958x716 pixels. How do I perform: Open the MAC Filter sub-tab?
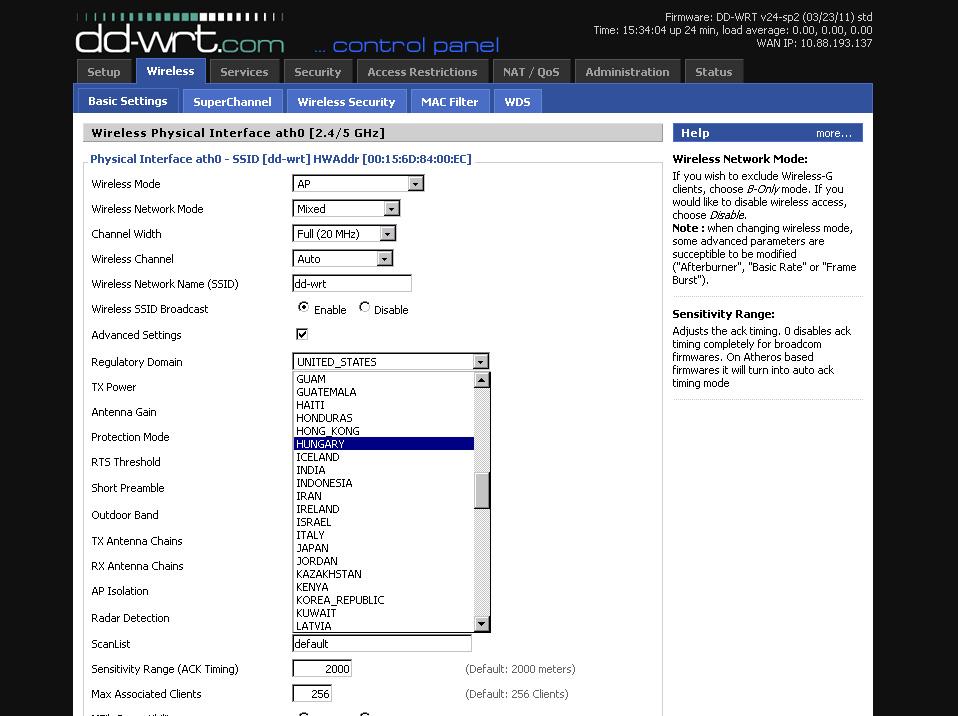coord(450,101)
